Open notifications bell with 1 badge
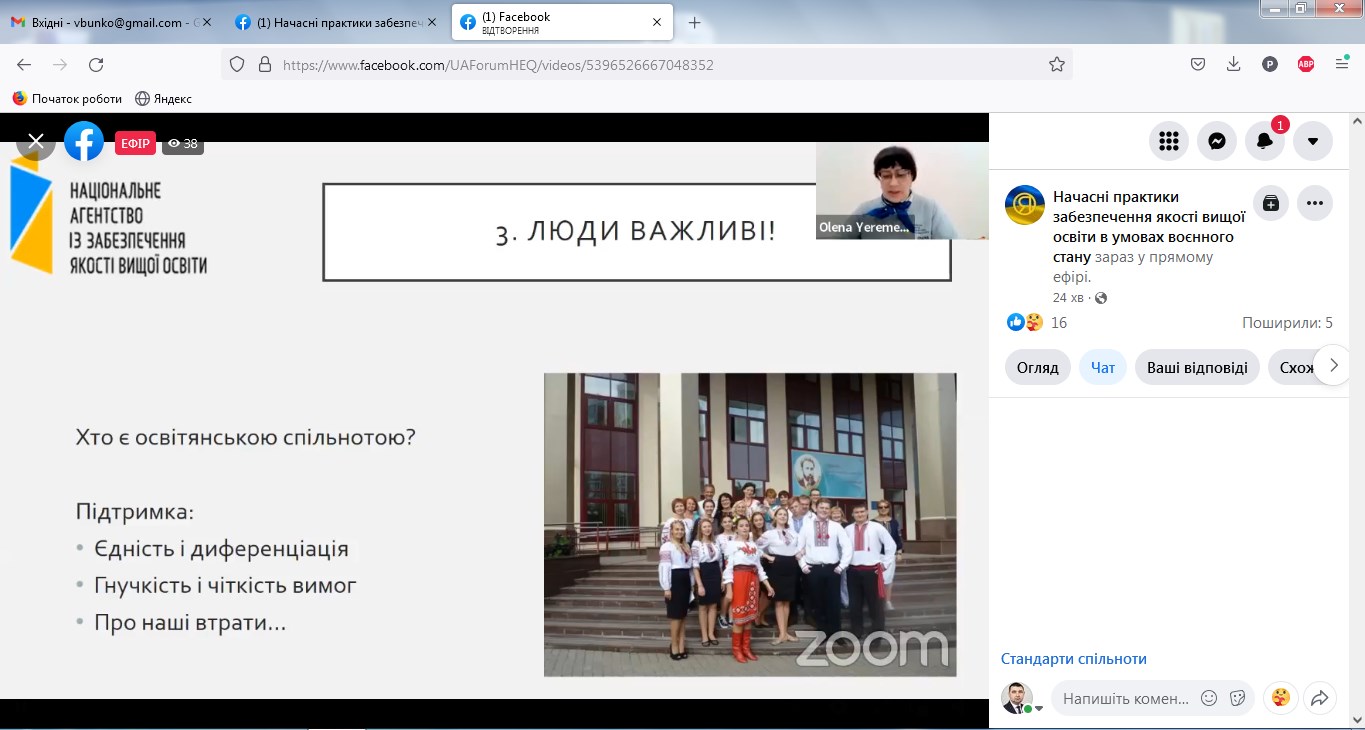The height and width of the screenshot is (730, 1365). [x=1265, y=141]
